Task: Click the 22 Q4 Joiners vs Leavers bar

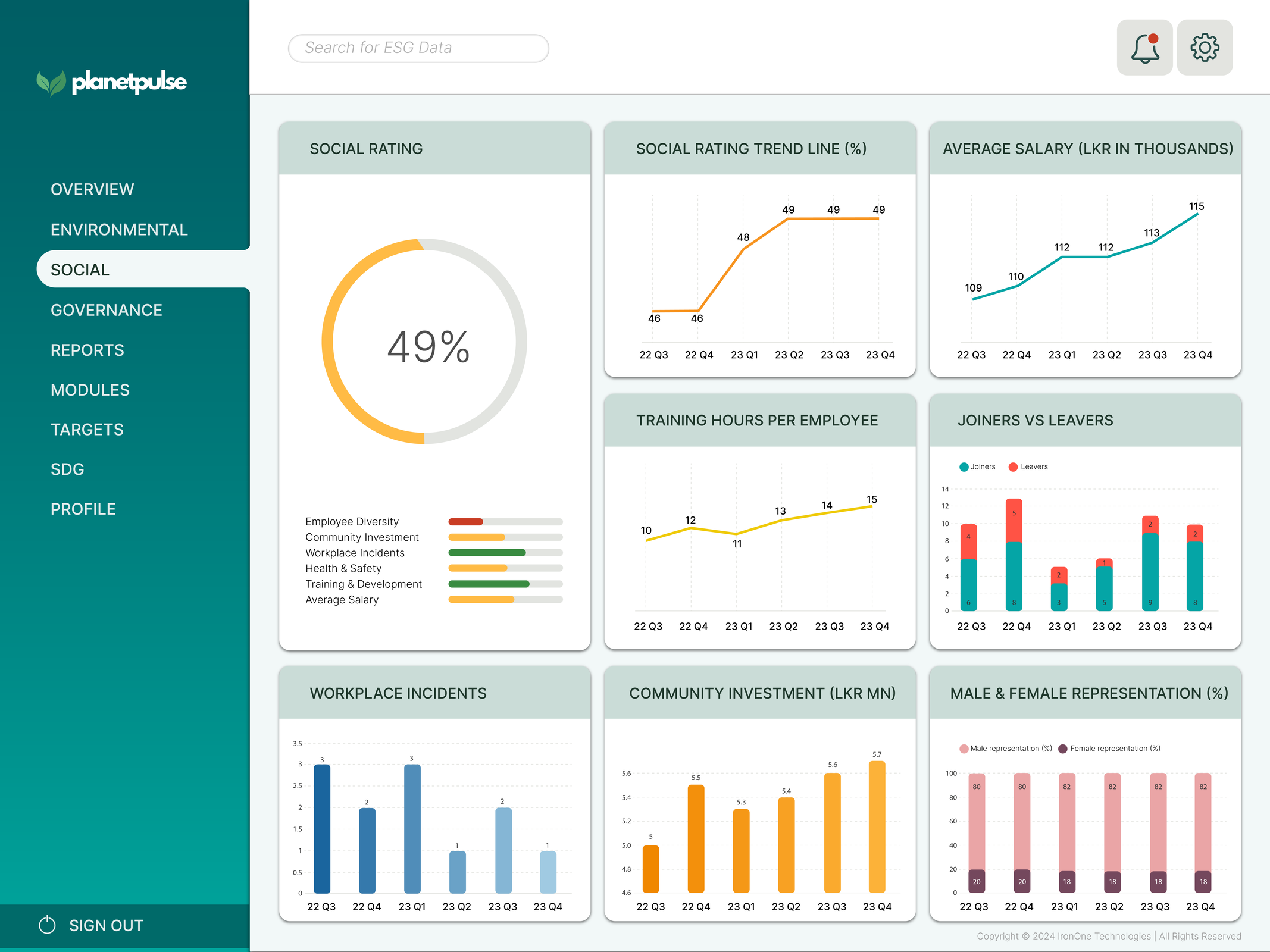Action: (1014, 555)
